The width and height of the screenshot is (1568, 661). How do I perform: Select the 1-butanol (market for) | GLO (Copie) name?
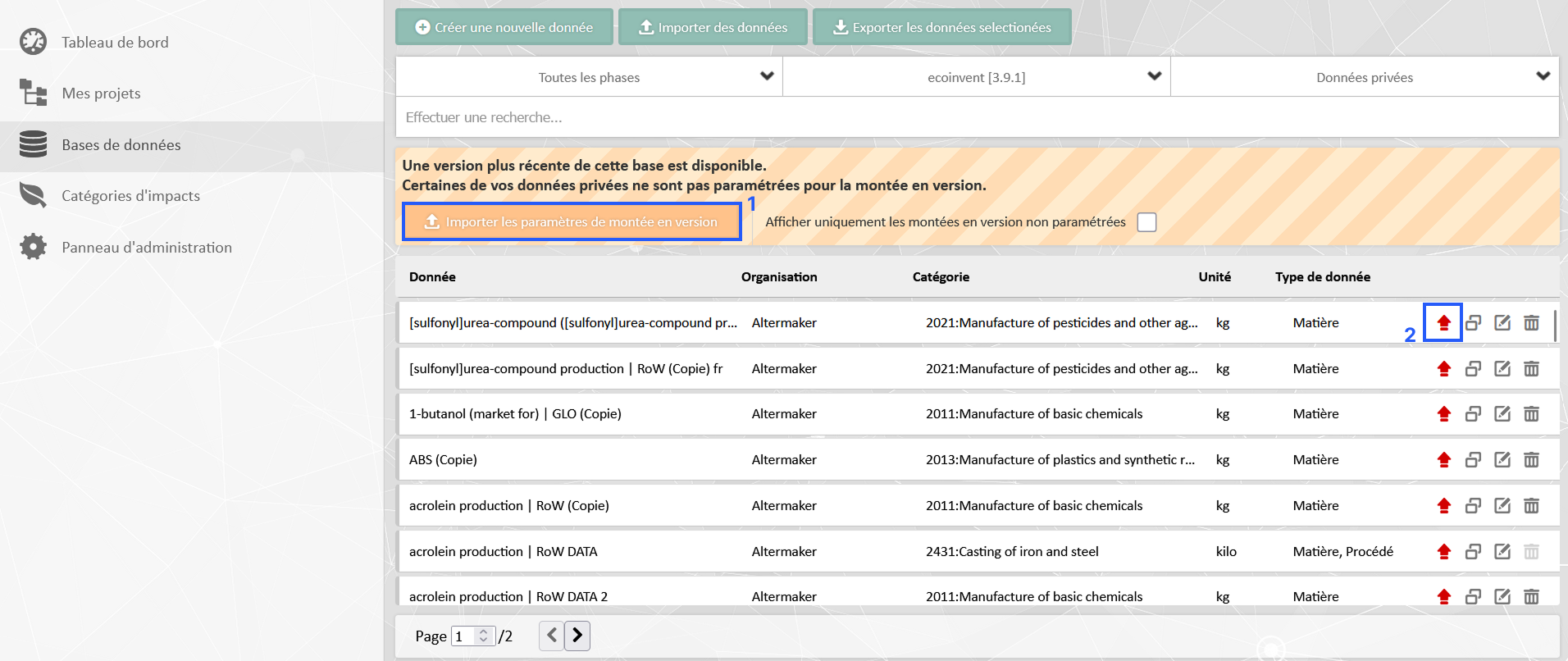point(515,413)
